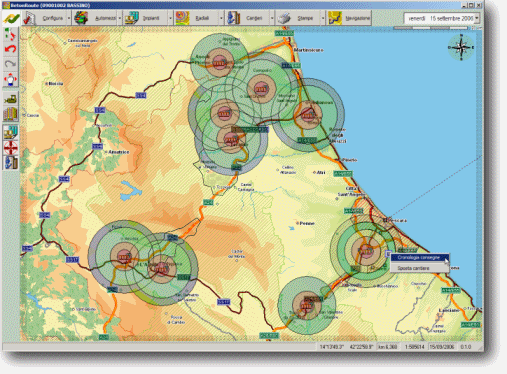Toggle construction sites layer in sidebar
The image size is (507, 374).
pyautogui.click(x=10, y=163)
